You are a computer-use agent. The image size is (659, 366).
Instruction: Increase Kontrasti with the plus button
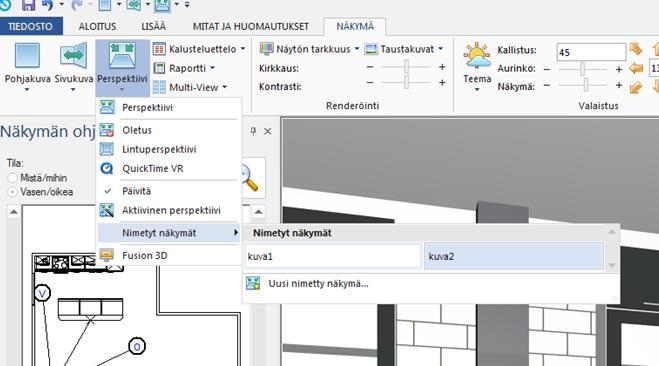(442, 83)
